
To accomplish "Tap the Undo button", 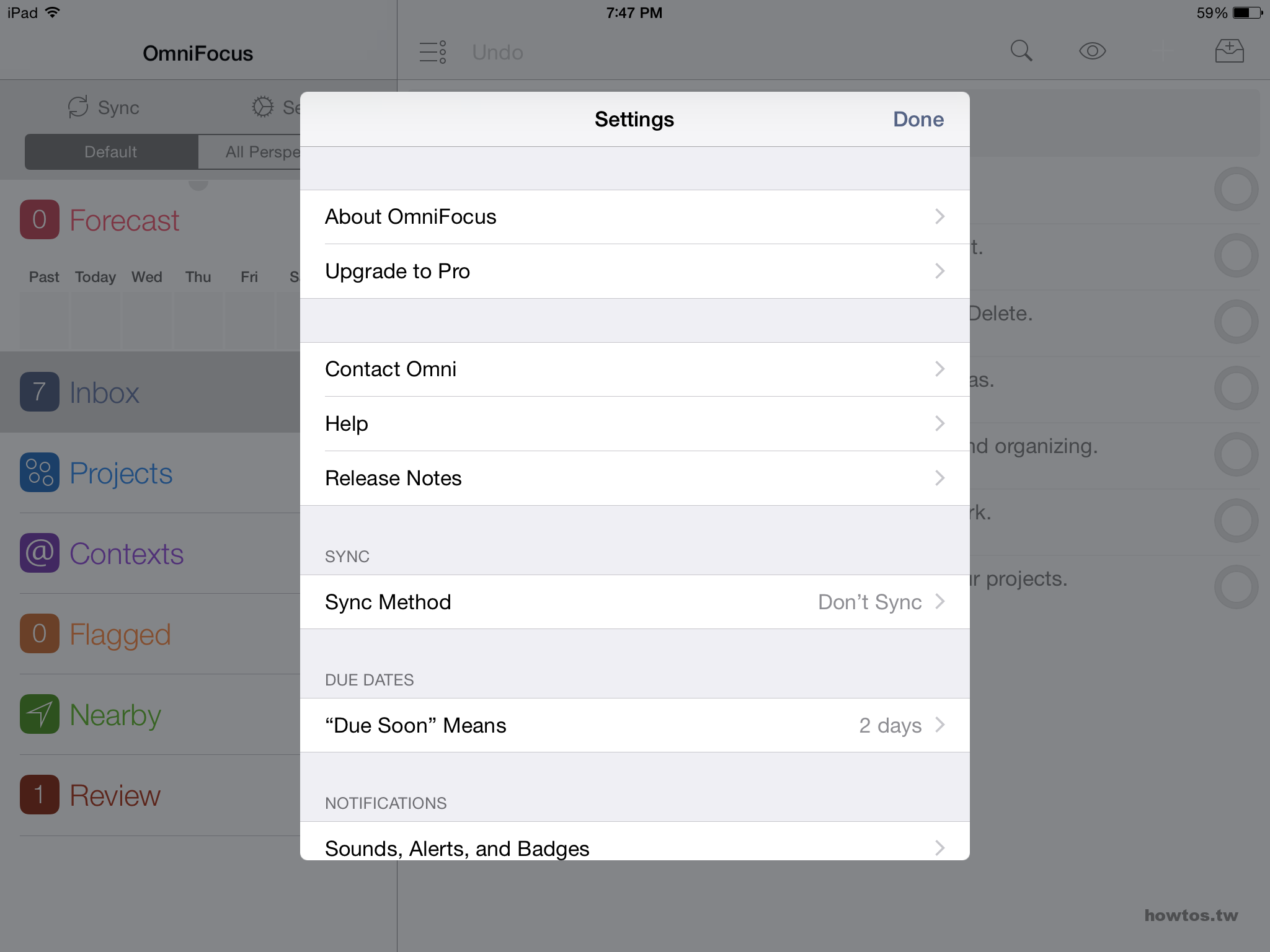I will tap(497, 52).
